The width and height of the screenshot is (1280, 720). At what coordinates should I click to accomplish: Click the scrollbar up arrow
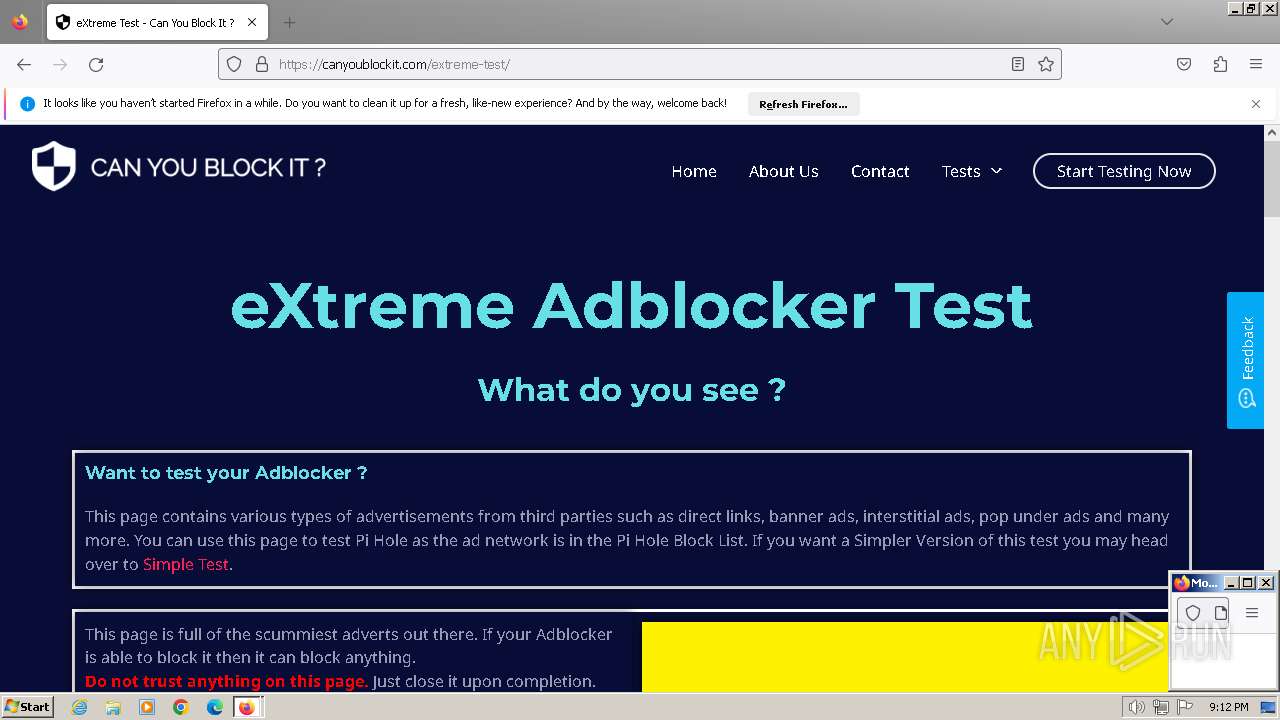pyautogui.click(x=1272, y=132)
